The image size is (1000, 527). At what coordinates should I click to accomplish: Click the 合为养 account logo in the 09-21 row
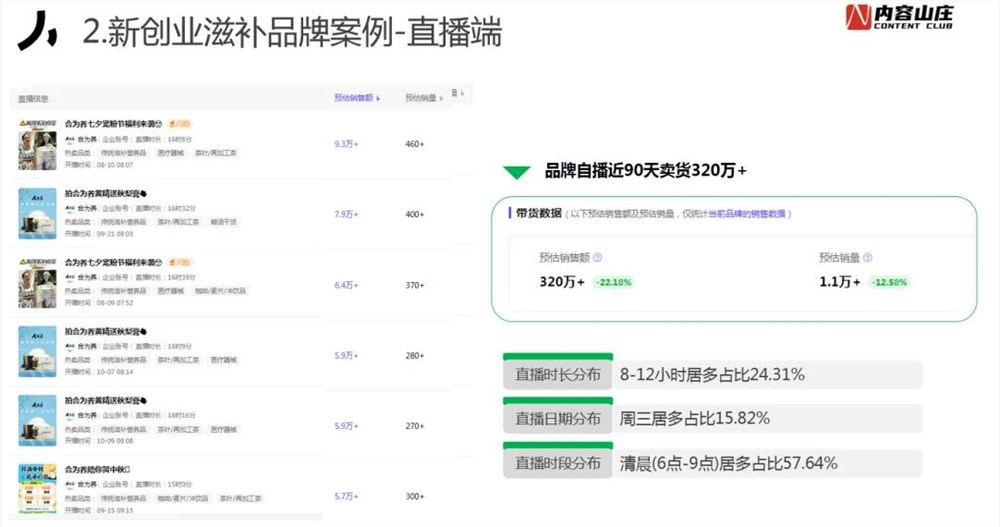coord(70,209)
